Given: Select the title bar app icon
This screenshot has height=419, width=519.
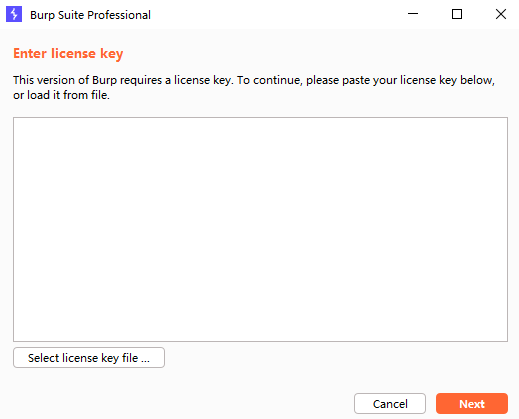Looking at the screenshot, I should pos(14,14).
